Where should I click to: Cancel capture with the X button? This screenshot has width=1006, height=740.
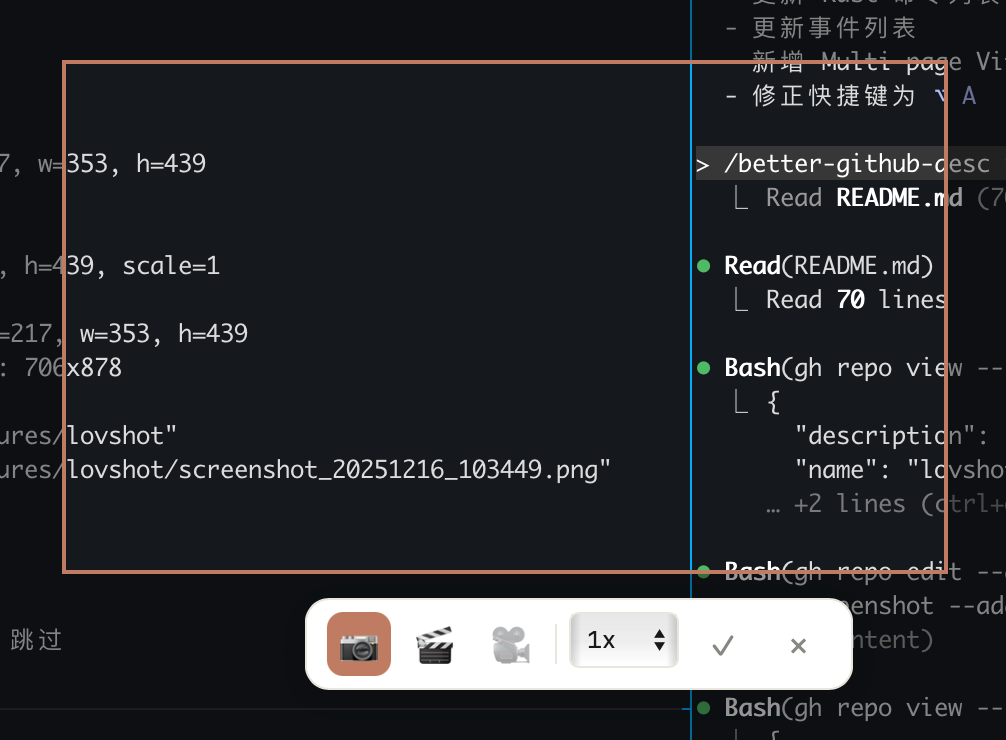[798, 646]
